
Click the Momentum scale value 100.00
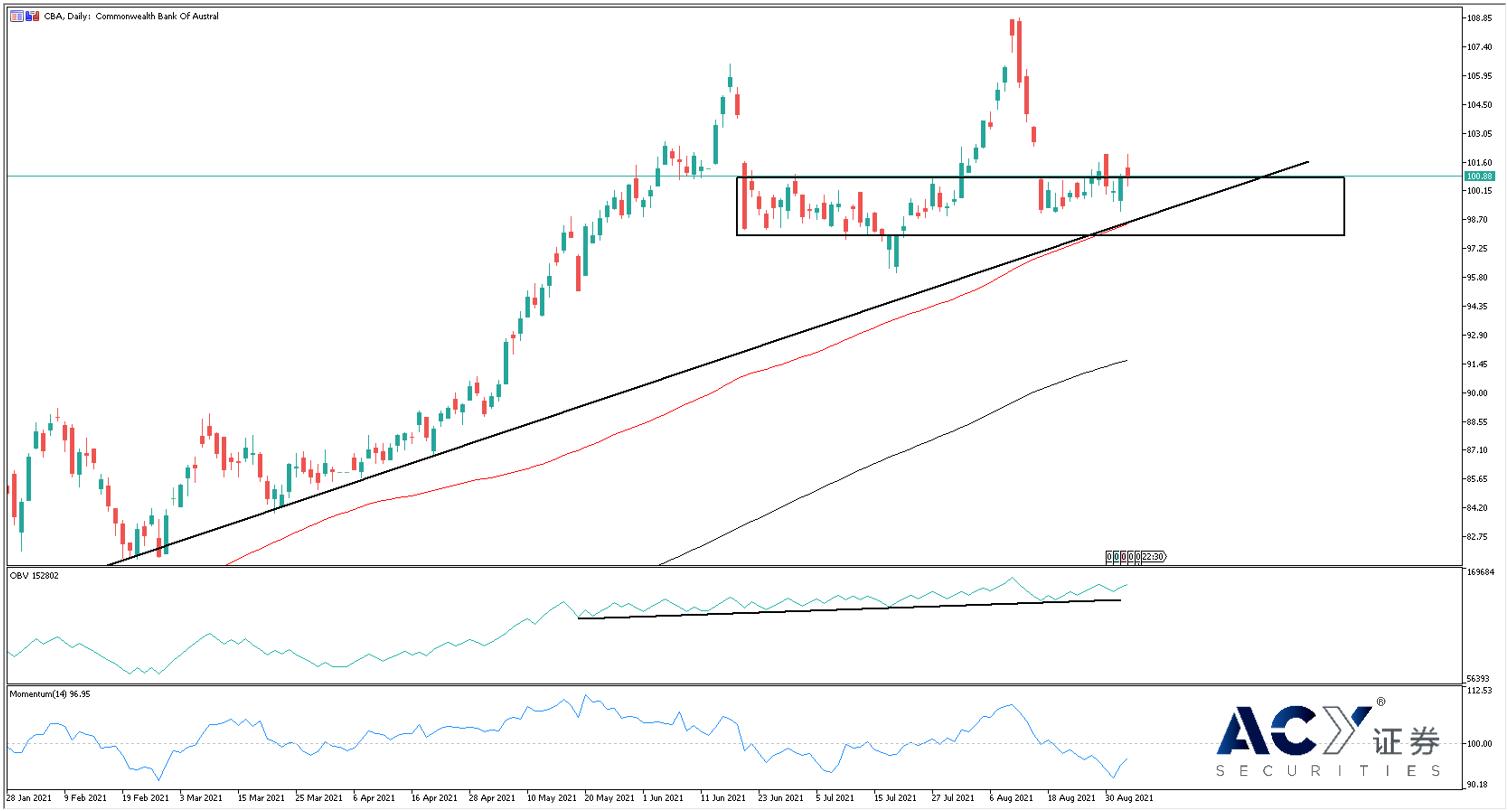tap(1479, 744)
